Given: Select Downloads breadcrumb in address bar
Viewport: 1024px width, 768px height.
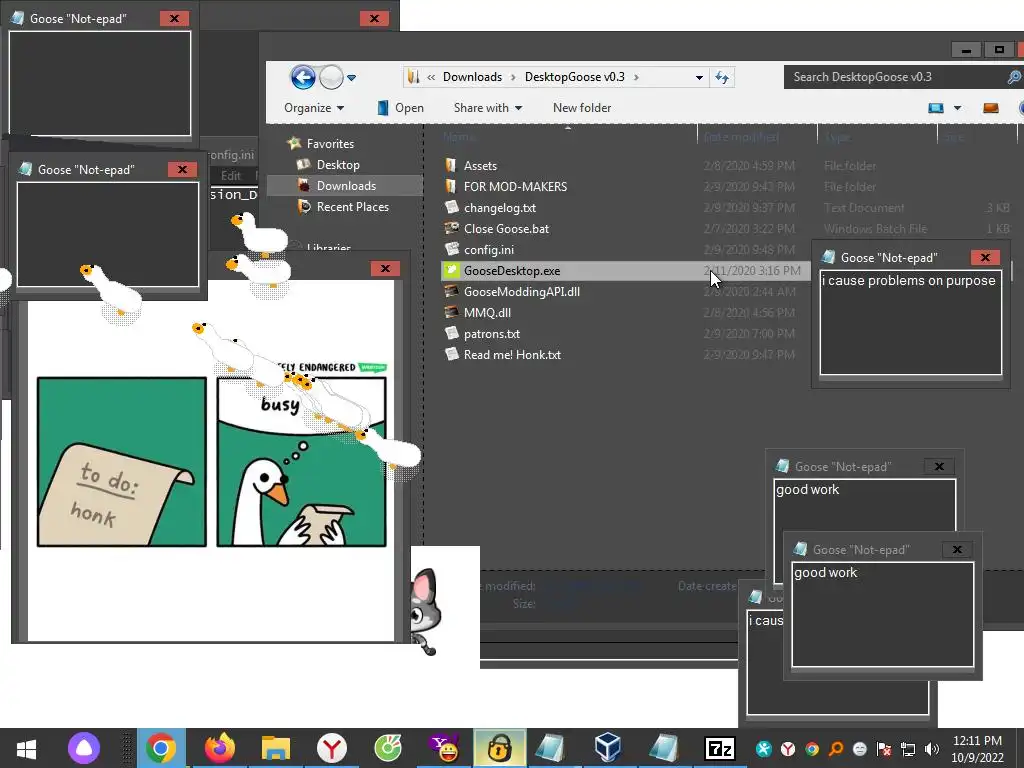Looking at the screenshot, I should pyautogui.click(x=472, y=77).
